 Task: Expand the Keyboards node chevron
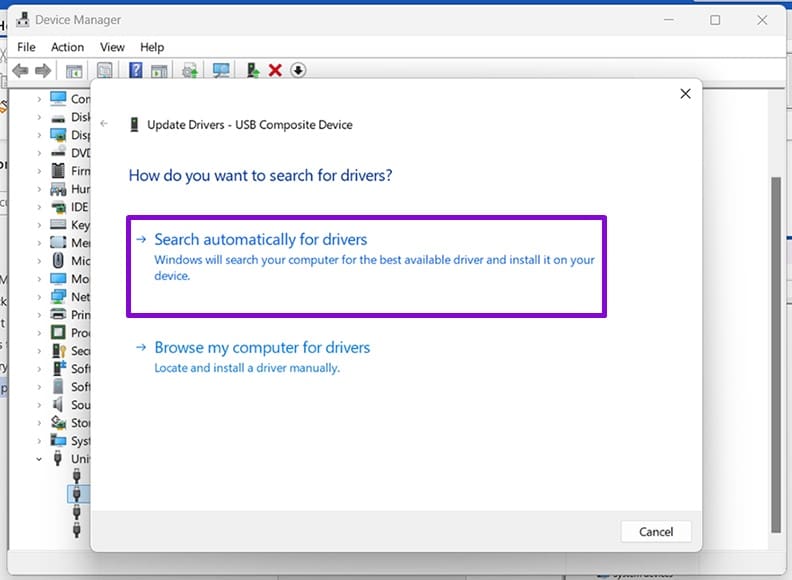click(x=39, y=225)
